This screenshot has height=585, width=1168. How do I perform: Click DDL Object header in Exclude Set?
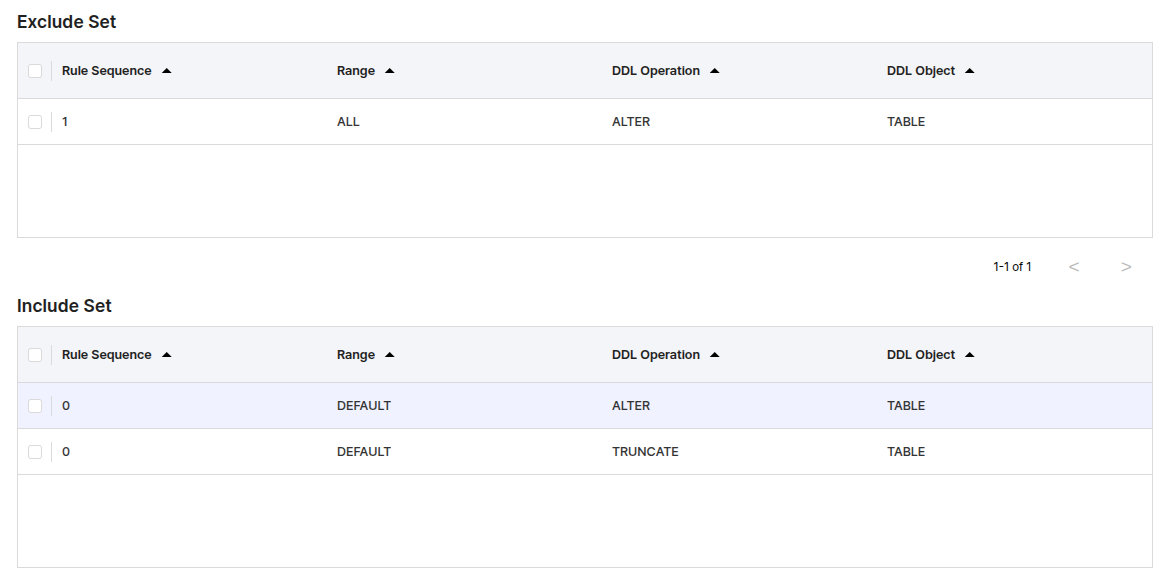click(x=921, y=71)
